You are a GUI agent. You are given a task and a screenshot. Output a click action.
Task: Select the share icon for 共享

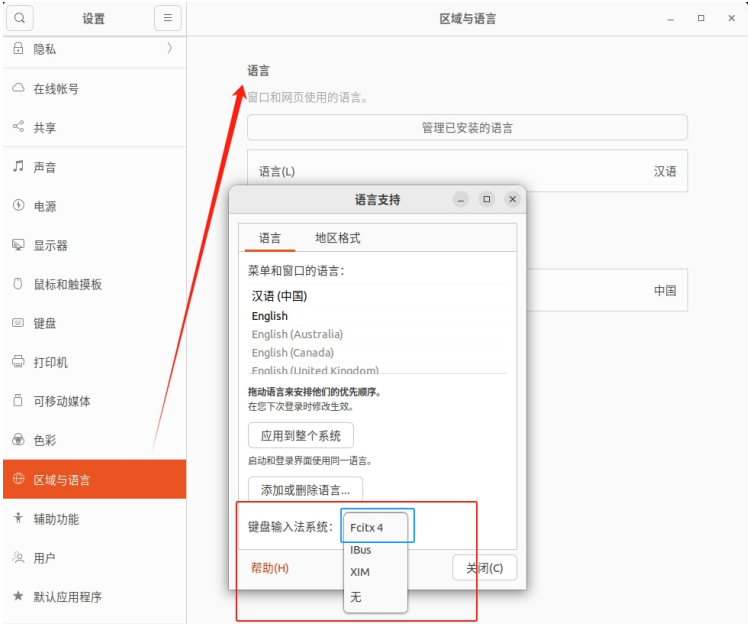pyautogui.click(x=18, y=127)
